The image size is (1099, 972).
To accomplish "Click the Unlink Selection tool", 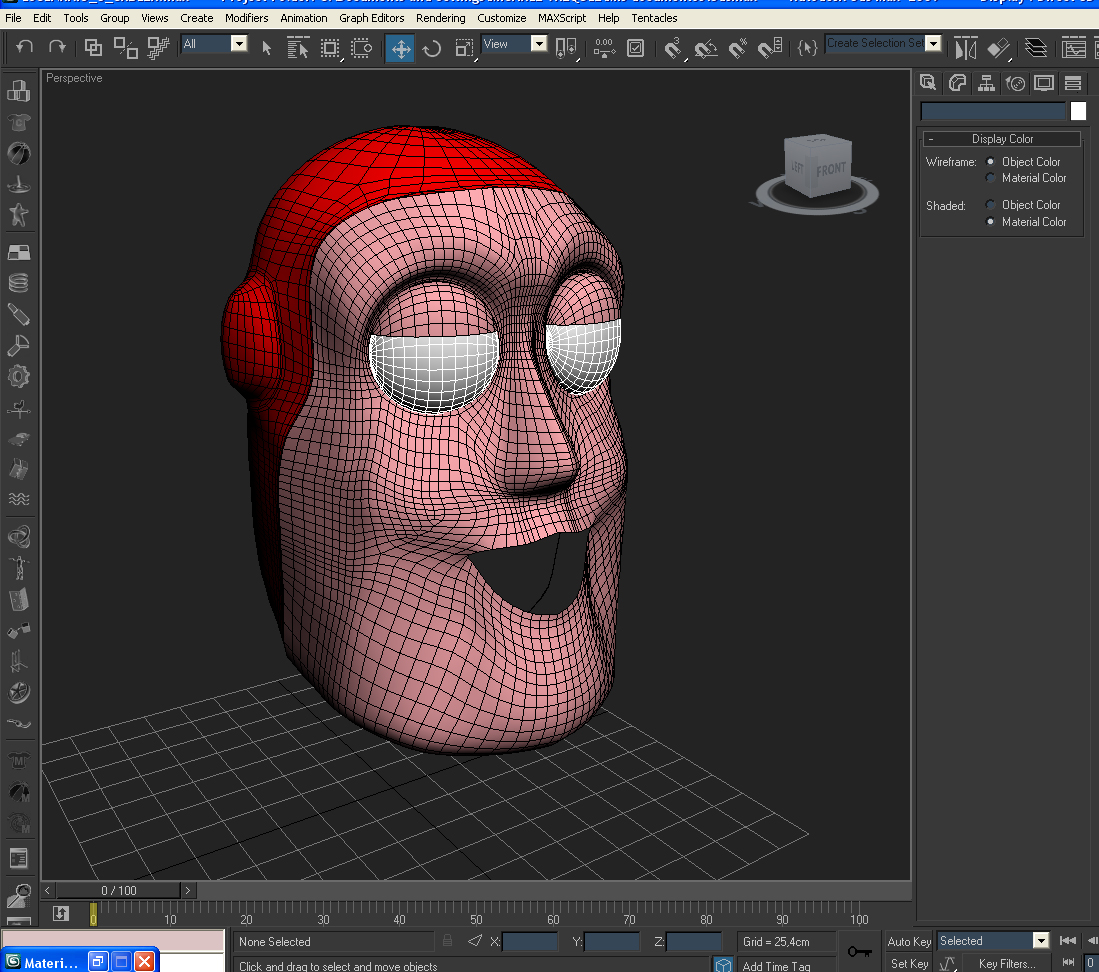I will click(x=125, y=48).
